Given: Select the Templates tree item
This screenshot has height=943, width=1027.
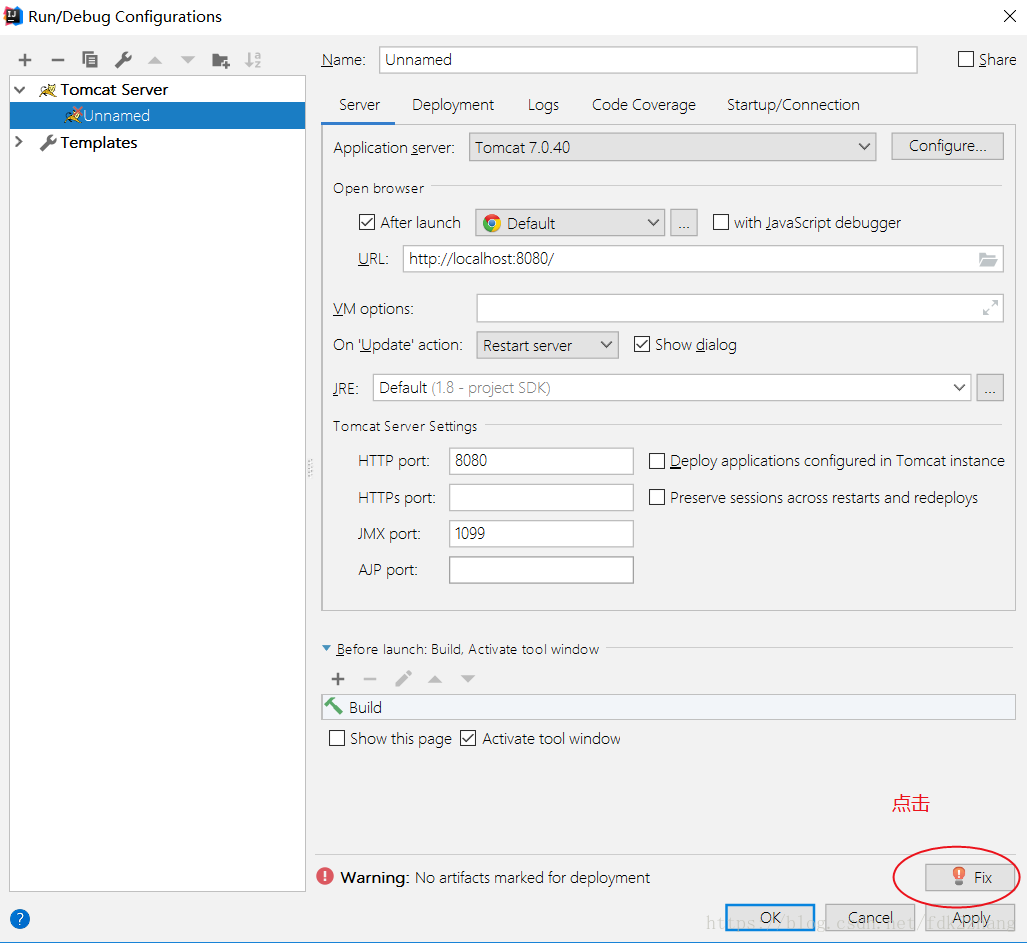Looking at the screenshot, I should pyautogui.click(x=98, y=143).
